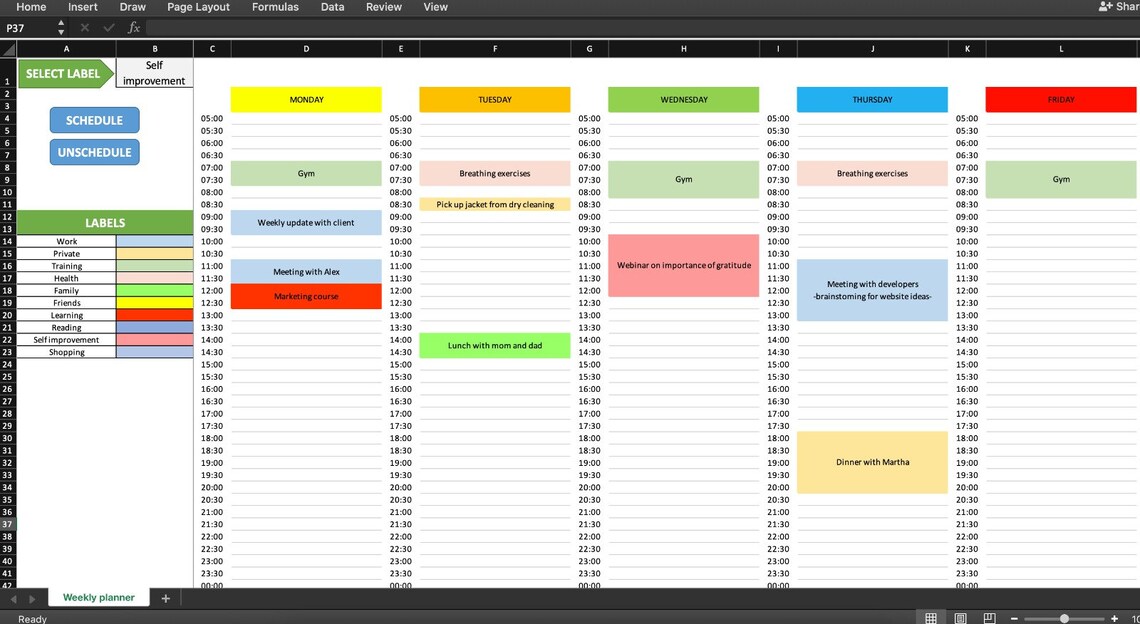The width and height of the screenshot is (1140, 624).
Task: Click the Enter checkmark in the formula bar
Action: click(109, 27)
